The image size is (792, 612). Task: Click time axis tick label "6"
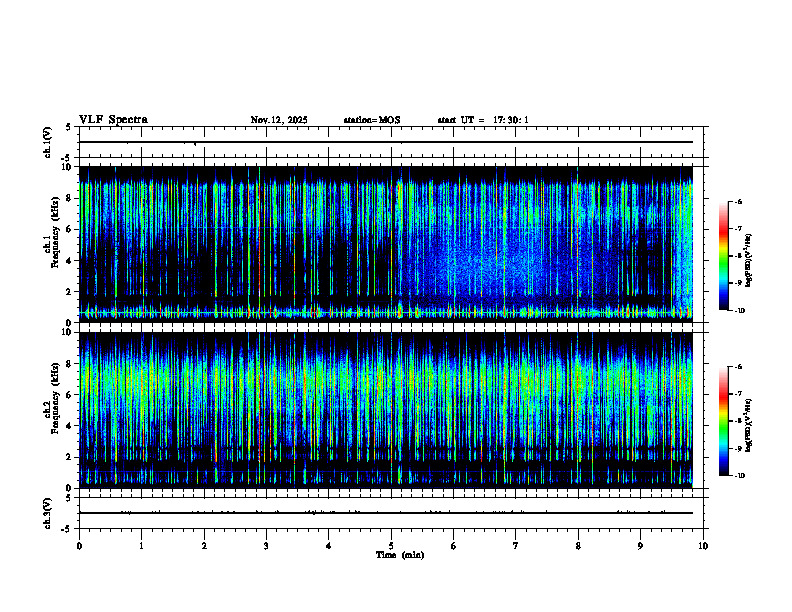tap(453, 546)
